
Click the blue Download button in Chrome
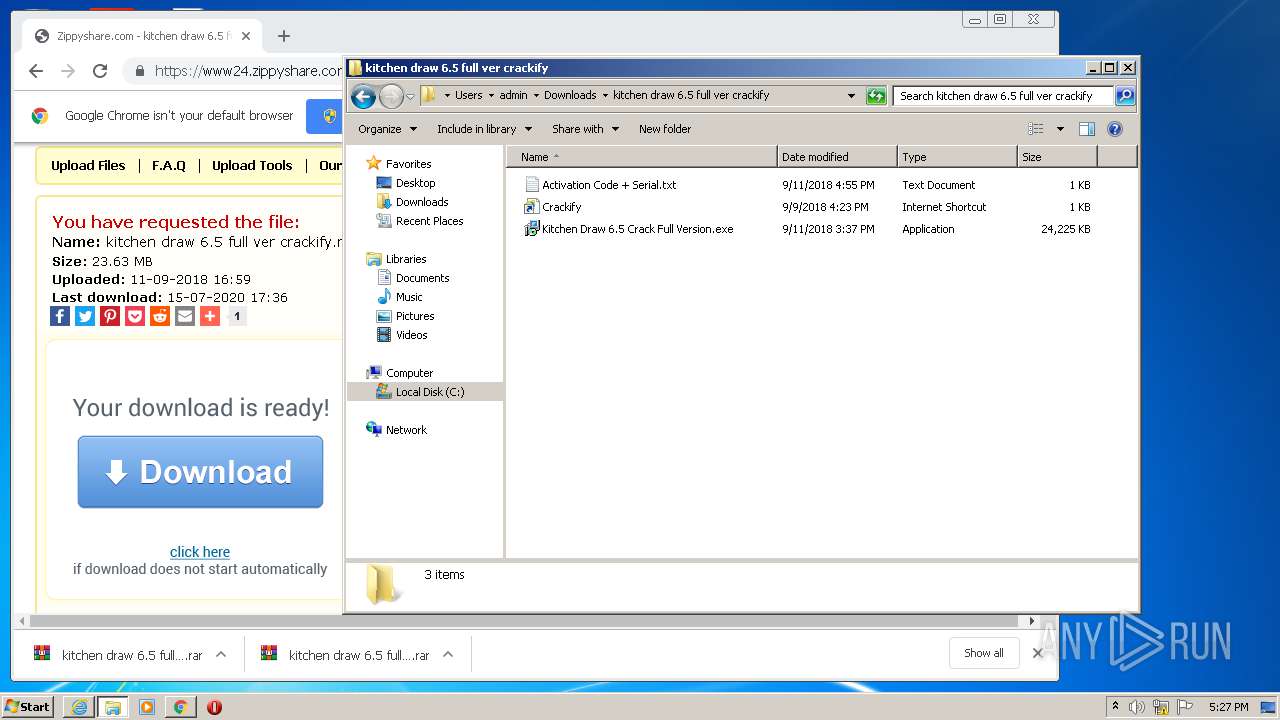[x=200, y=472]
